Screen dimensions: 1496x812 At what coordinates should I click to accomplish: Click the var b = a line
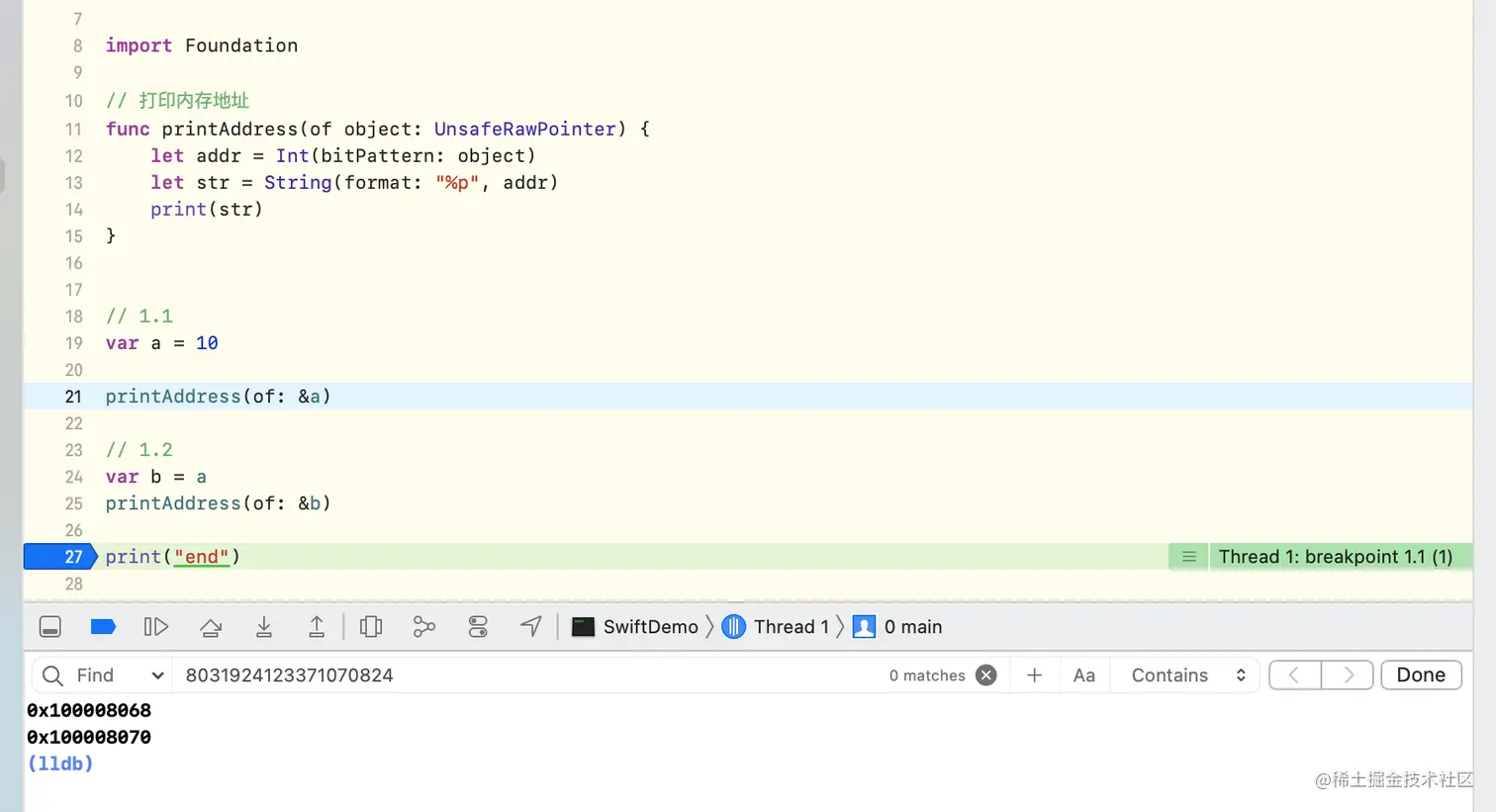(156, 477)
